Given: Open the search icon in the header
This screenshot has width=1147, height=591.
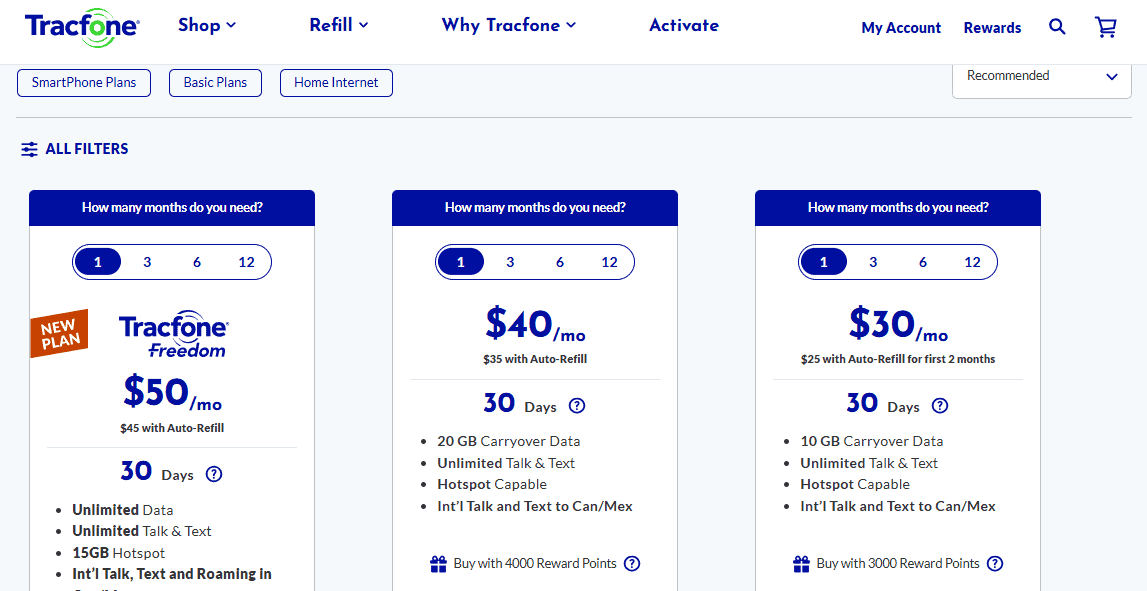Looking at the screenshot, I should point(1057,27).
